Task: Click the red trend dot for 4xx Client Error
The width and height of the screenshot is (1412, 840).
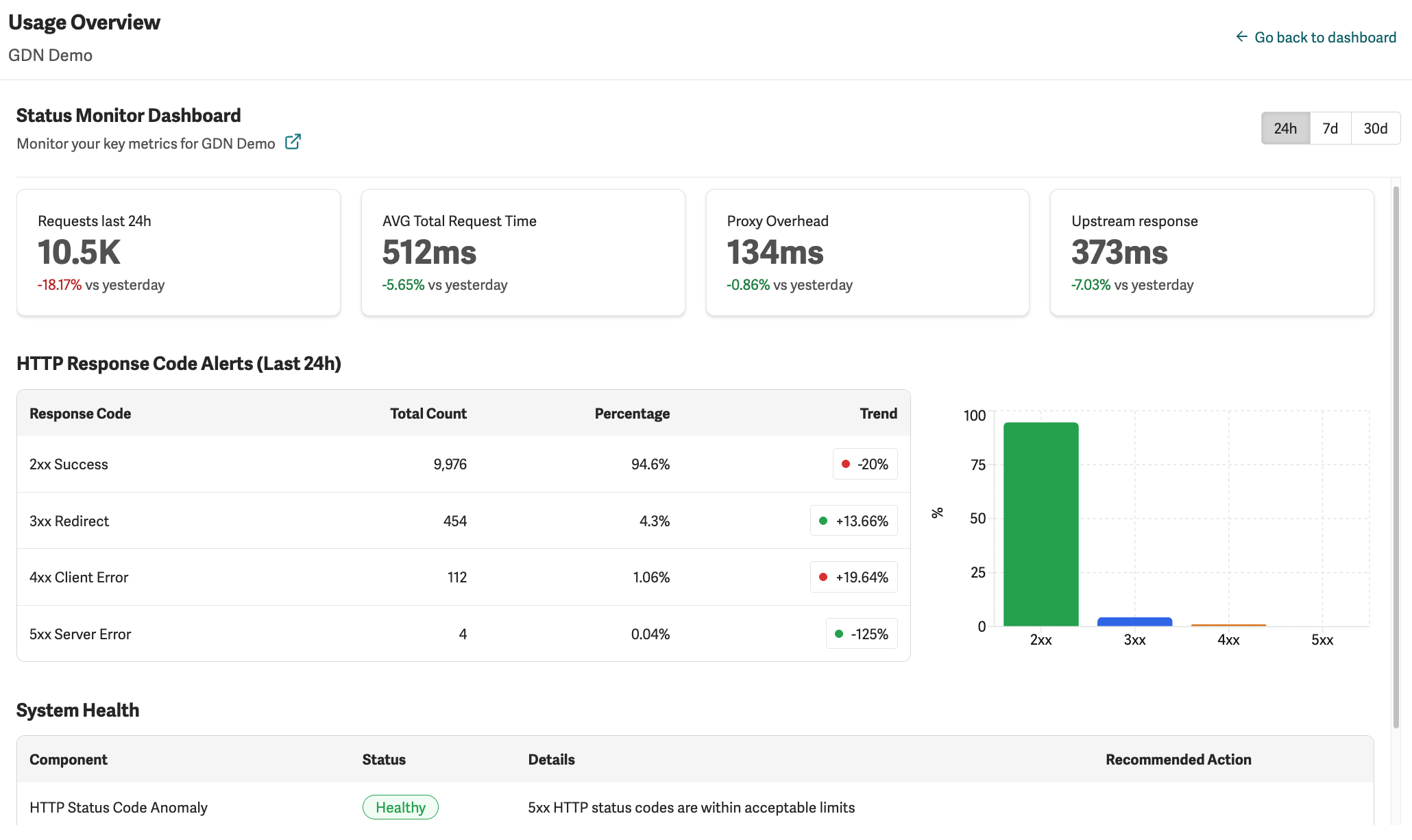Action: pyautogui.click(x=823, y=577)
